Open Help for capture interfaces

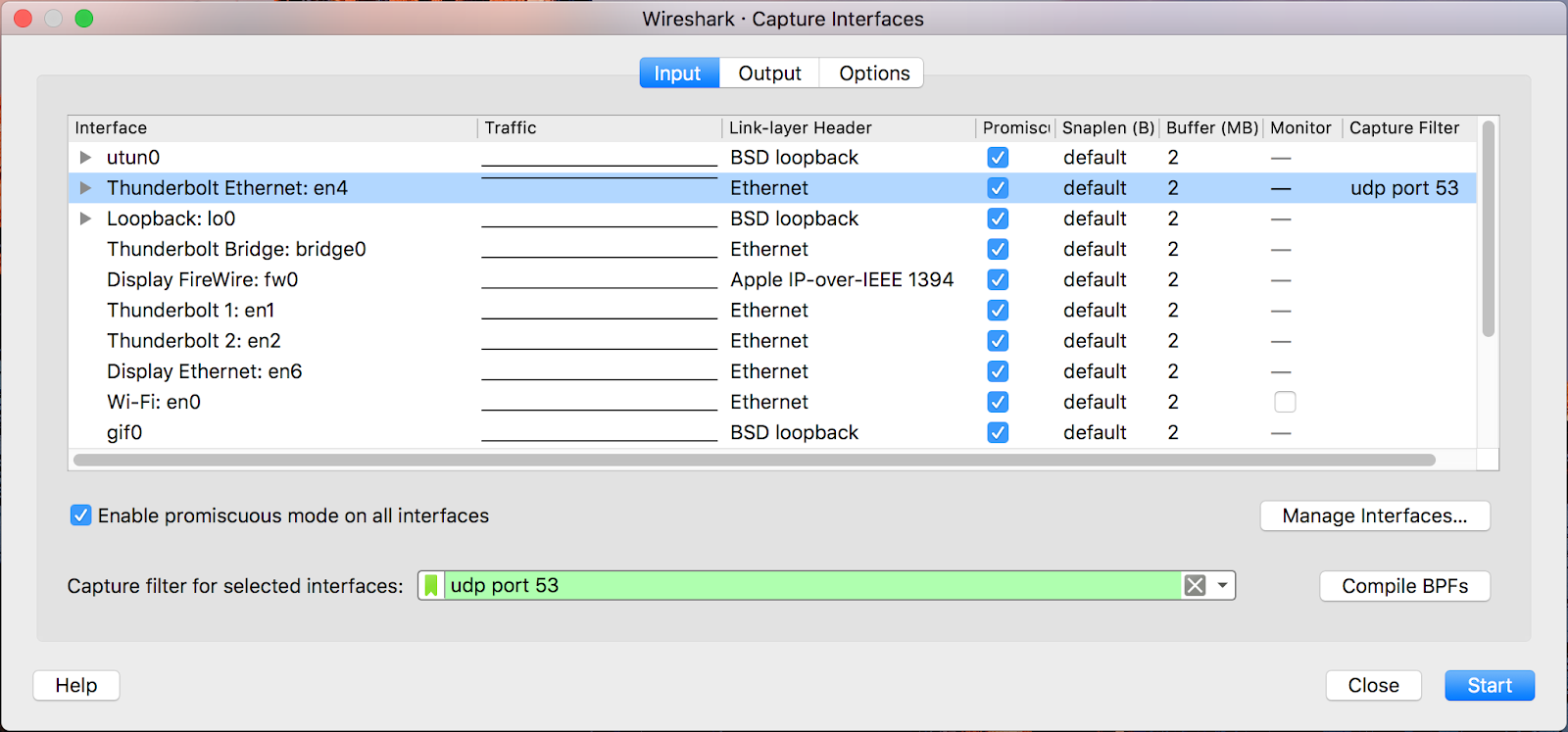pyautogui.click(x=76, y=686)
